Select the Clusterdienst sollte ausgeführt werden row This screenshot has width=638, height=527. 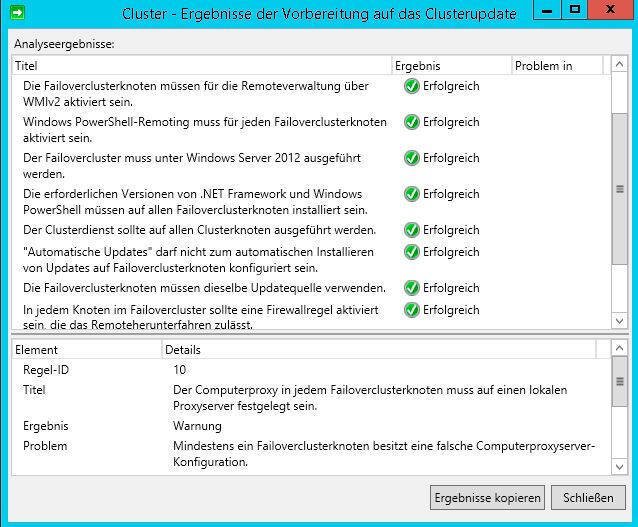(311, 230)
